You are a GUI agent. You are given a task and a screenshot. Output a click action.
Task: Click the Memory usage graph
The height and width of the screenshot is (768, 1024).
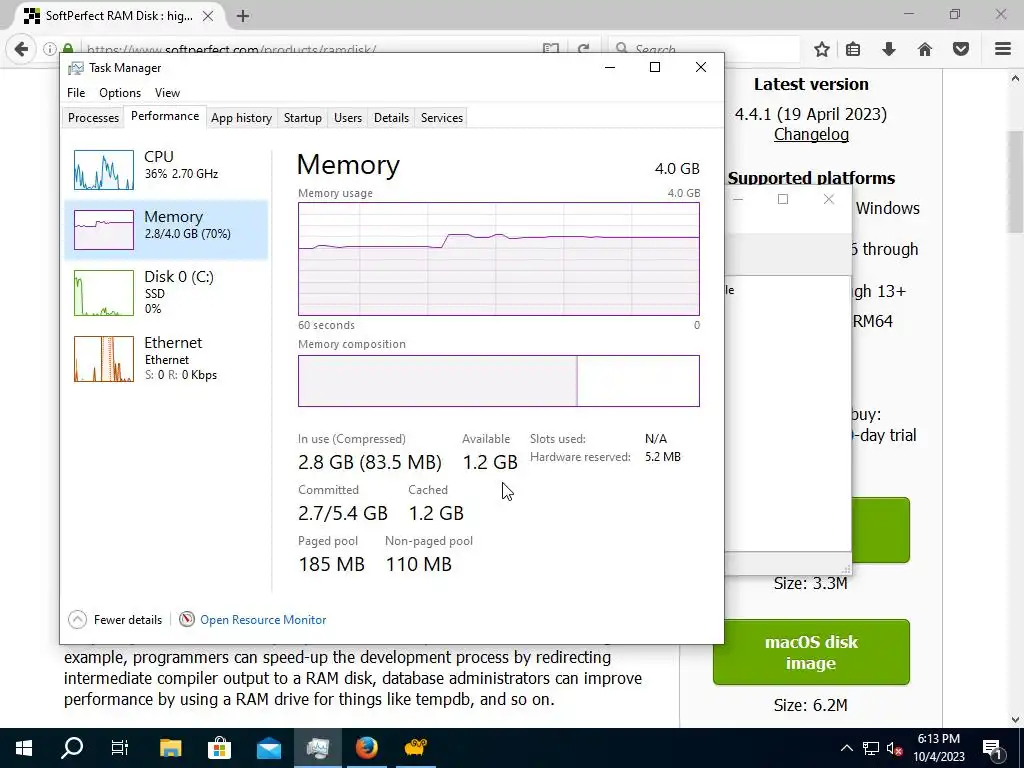[x=498, y=259]
